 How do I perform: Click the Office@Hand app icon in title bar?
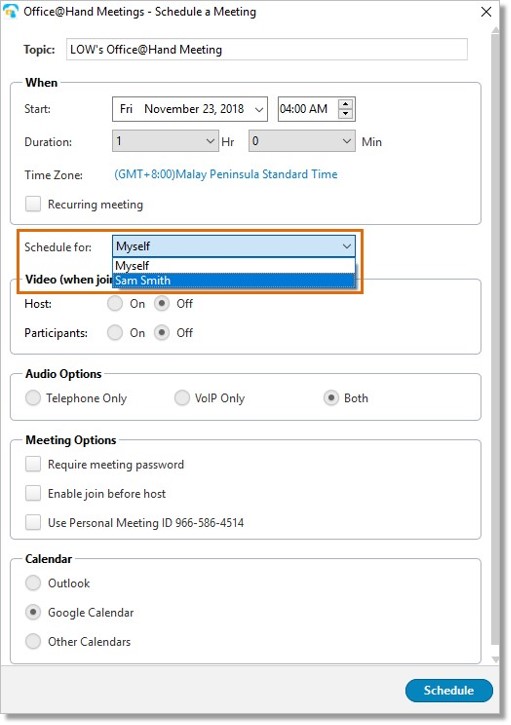tap(10, 11)
